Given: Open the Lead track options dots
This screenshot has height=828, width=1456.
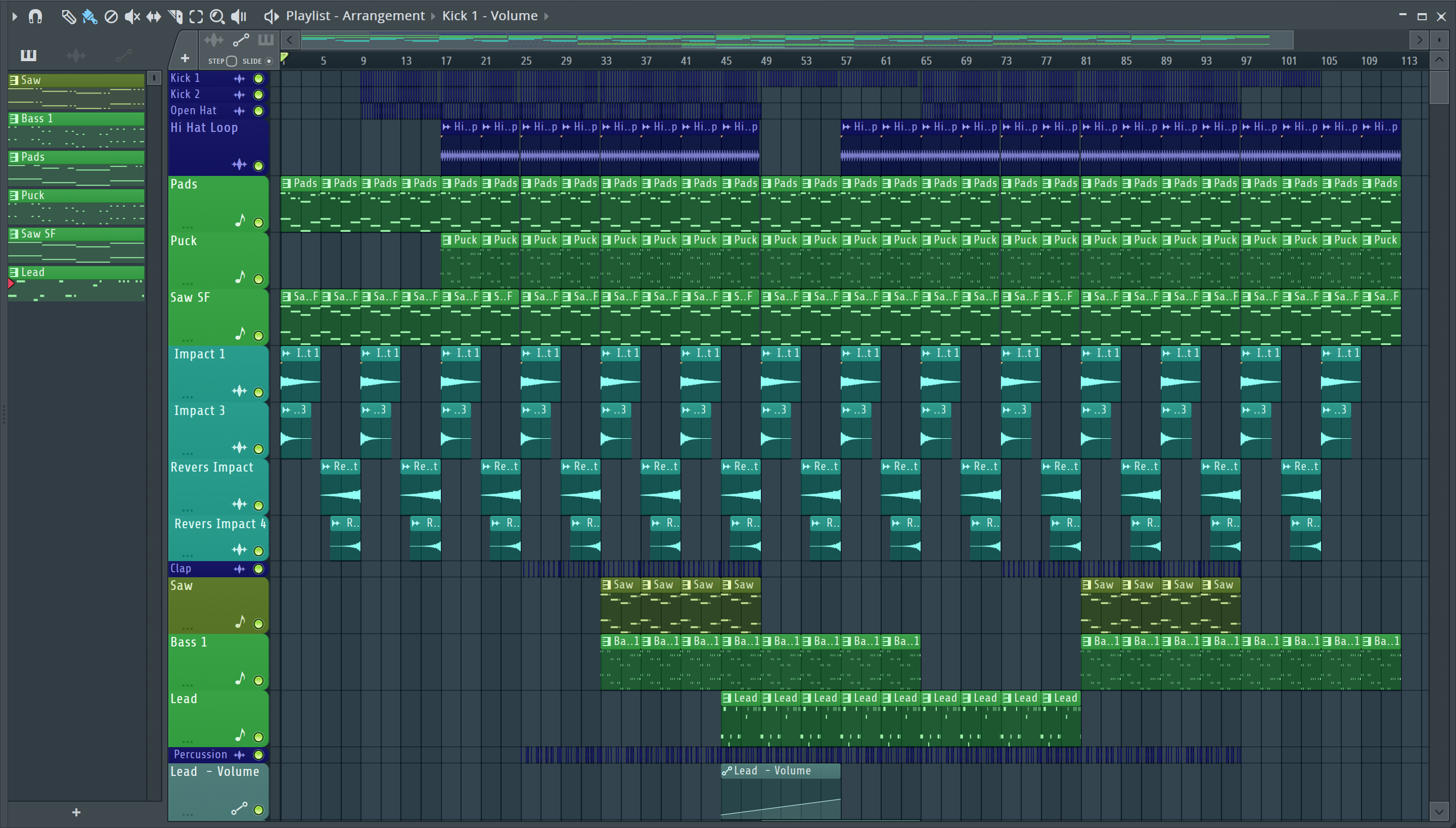Looking at the screenshot, I should pyautogui.click(x=188, y=741).
